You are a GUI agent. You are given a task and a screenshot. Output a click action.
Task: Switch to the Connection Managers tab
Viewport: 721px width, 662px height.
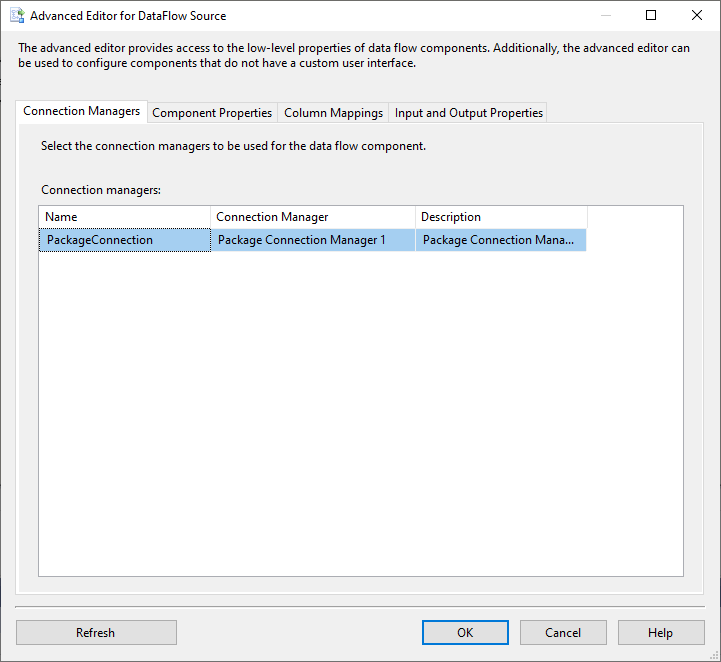[x=81, y=112]
